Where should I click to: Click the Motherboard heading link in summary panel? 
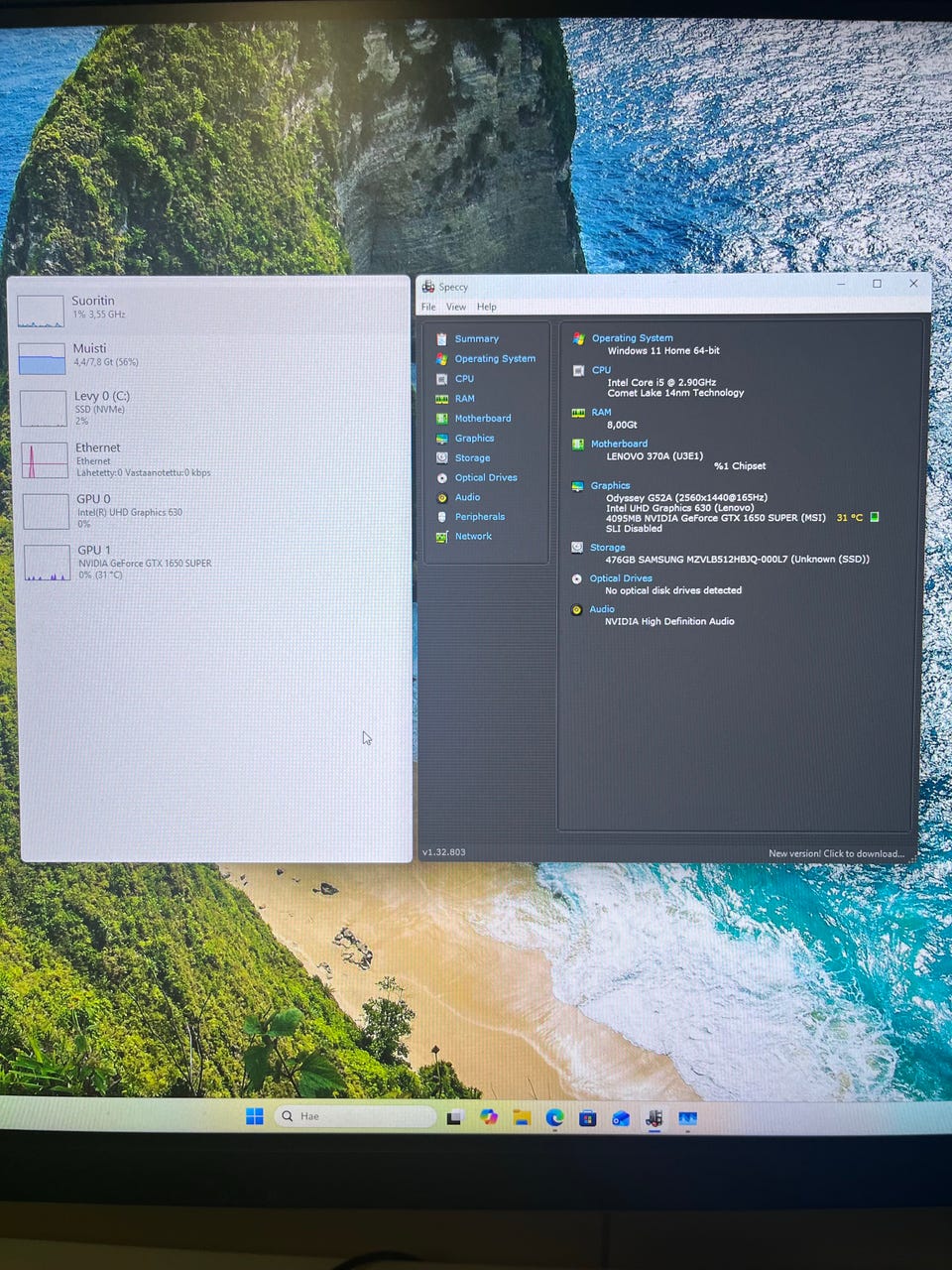619,444
